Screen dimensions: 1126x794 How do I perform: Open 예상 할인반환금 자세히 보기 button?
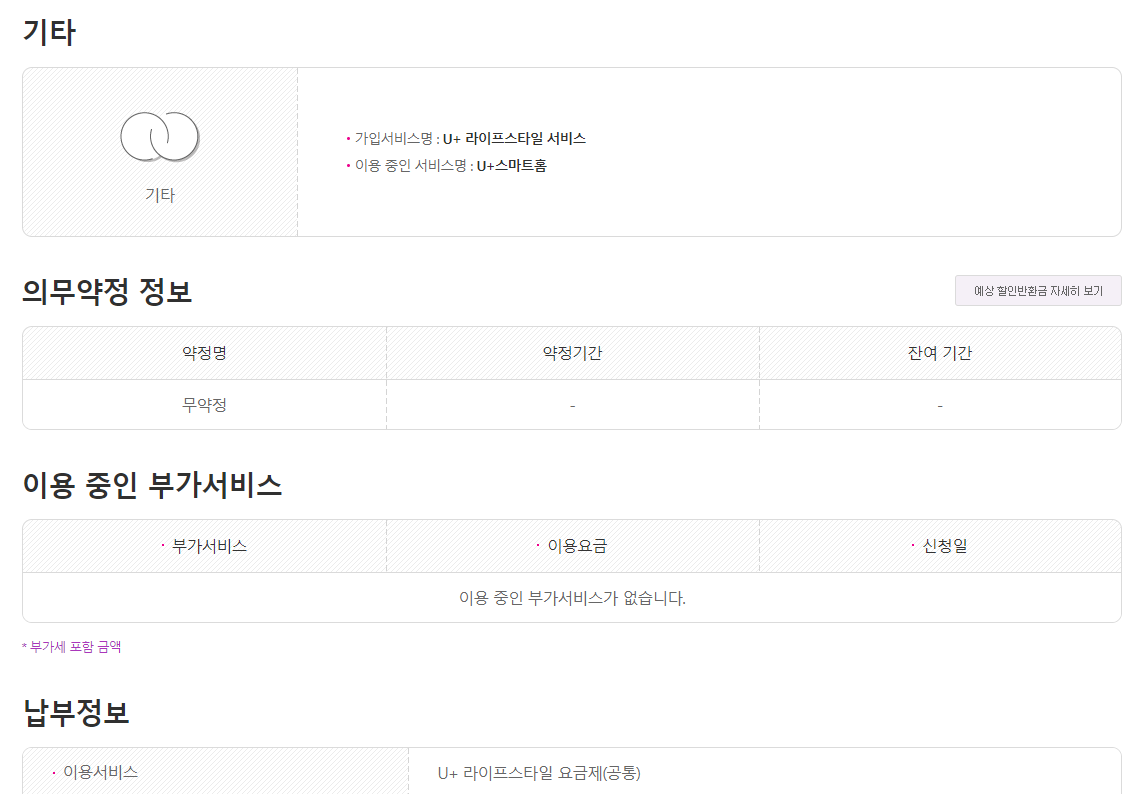click(x=1038, y=291)
